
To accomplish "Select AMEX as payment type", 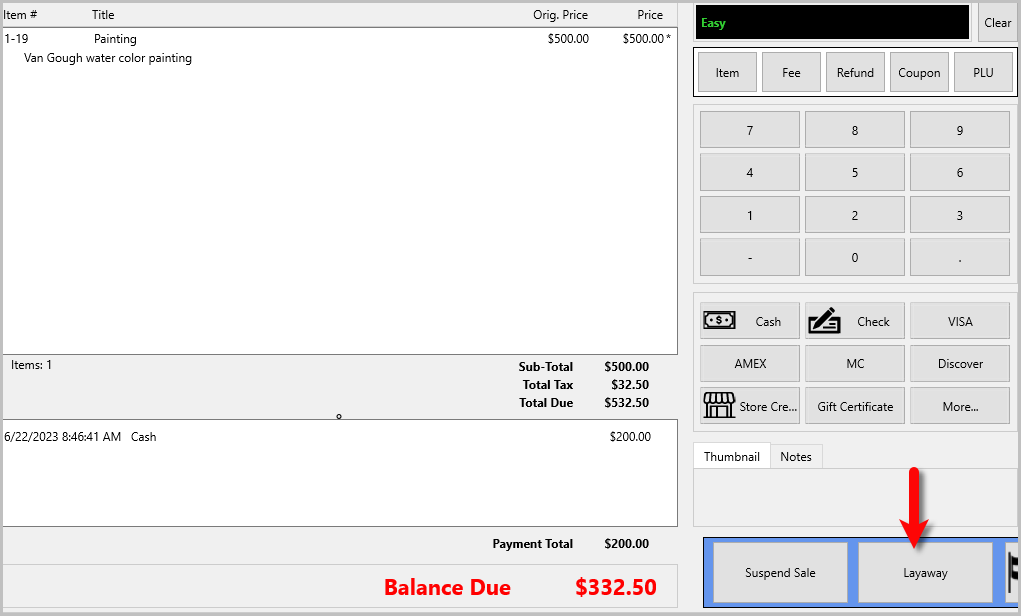I will click(x=749, y=363).
